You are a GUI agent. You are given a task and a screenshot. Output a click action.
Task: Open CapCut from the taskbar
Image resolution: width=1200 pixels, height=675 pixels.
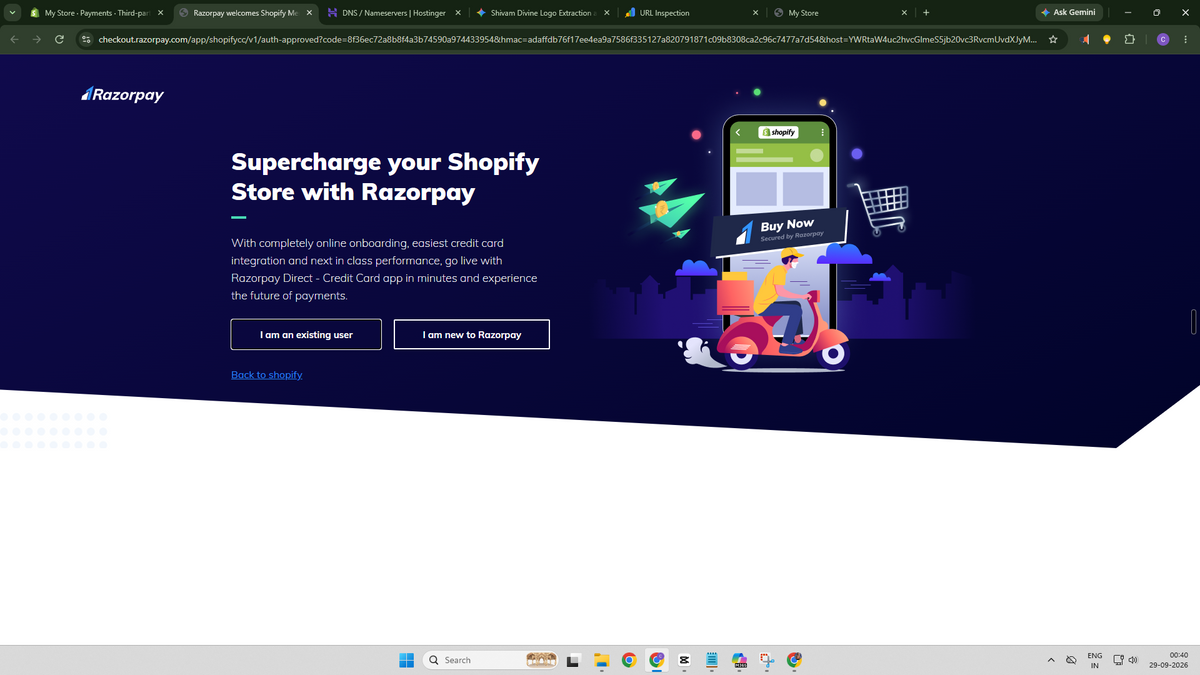[x=684, y=660]
